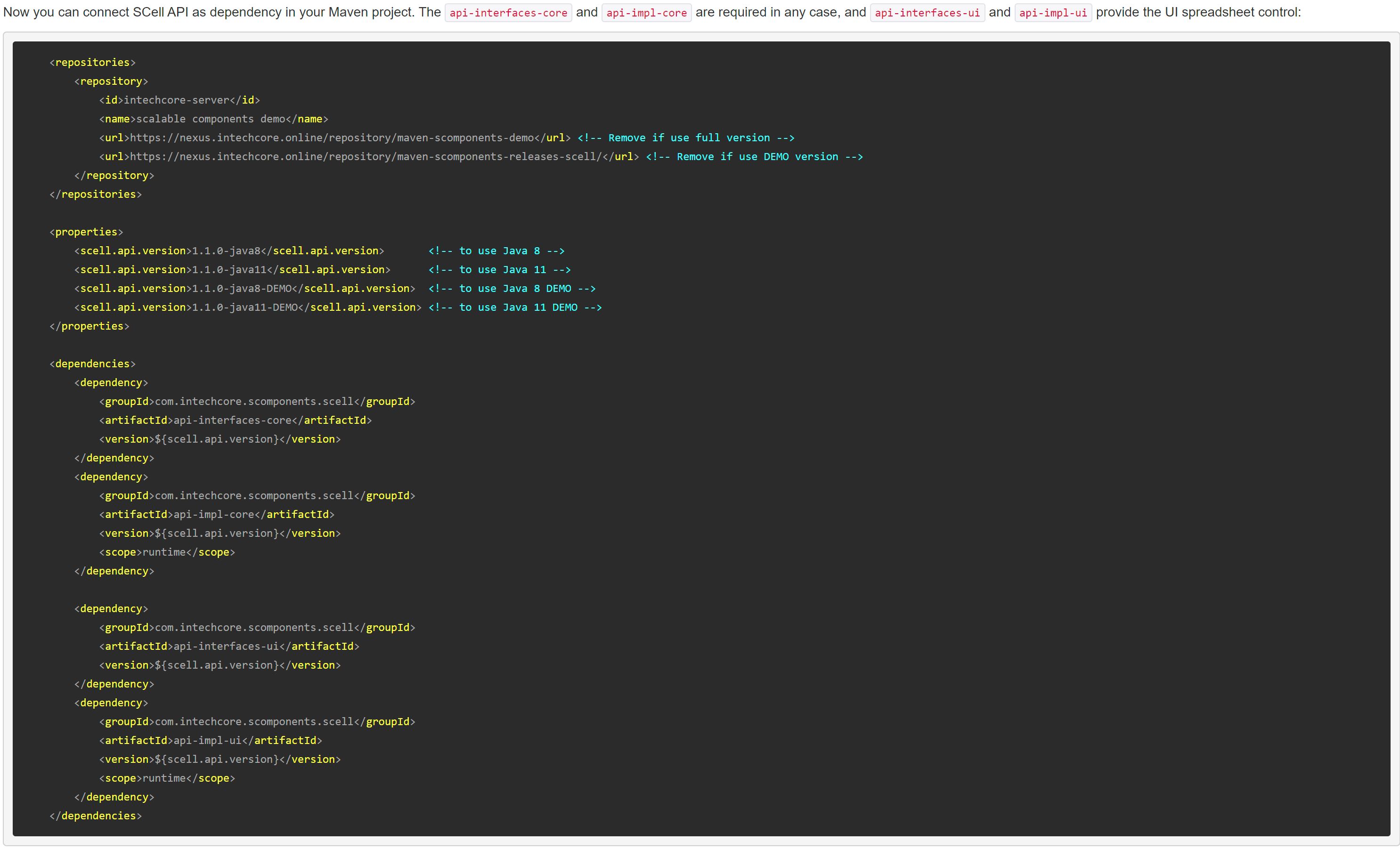The height and width of the screenshot is (849, 1400).
Task: Click the 'Remove if use full version' comment
Action: pyautogui.click(x=685, y=138)
